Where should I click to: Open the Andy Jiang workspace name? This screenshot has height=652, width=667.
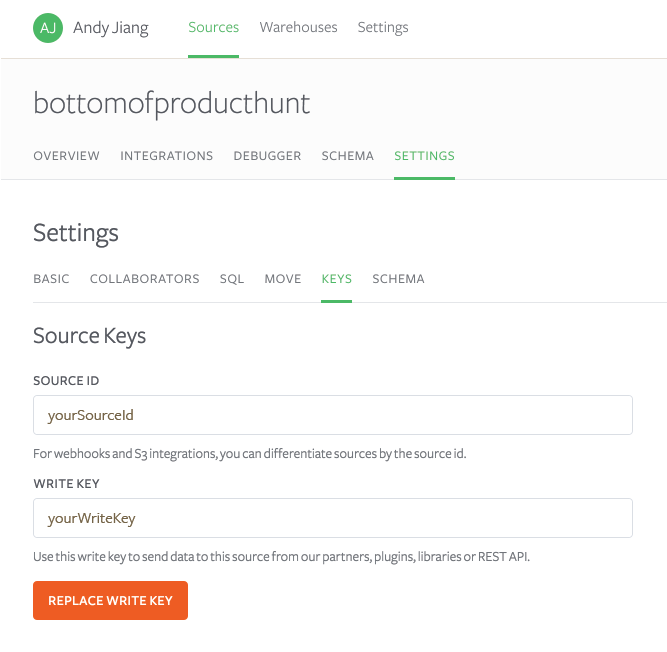pyautogui.click(x=111, y=28)
